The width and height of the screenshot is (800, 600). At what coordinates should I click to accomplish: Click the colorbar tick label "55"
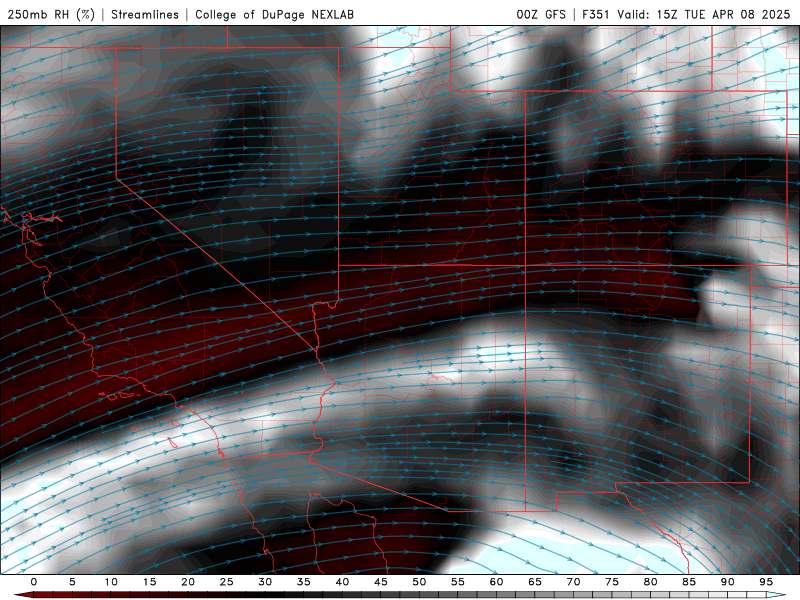pyautogui.click(x=458, y=582)
